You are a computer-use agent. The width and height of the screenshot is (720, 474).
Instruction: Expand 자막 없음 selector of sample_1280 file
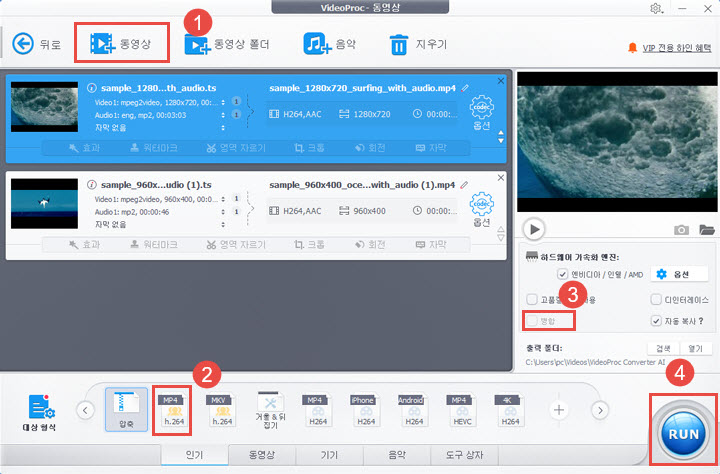coord(223,128)
